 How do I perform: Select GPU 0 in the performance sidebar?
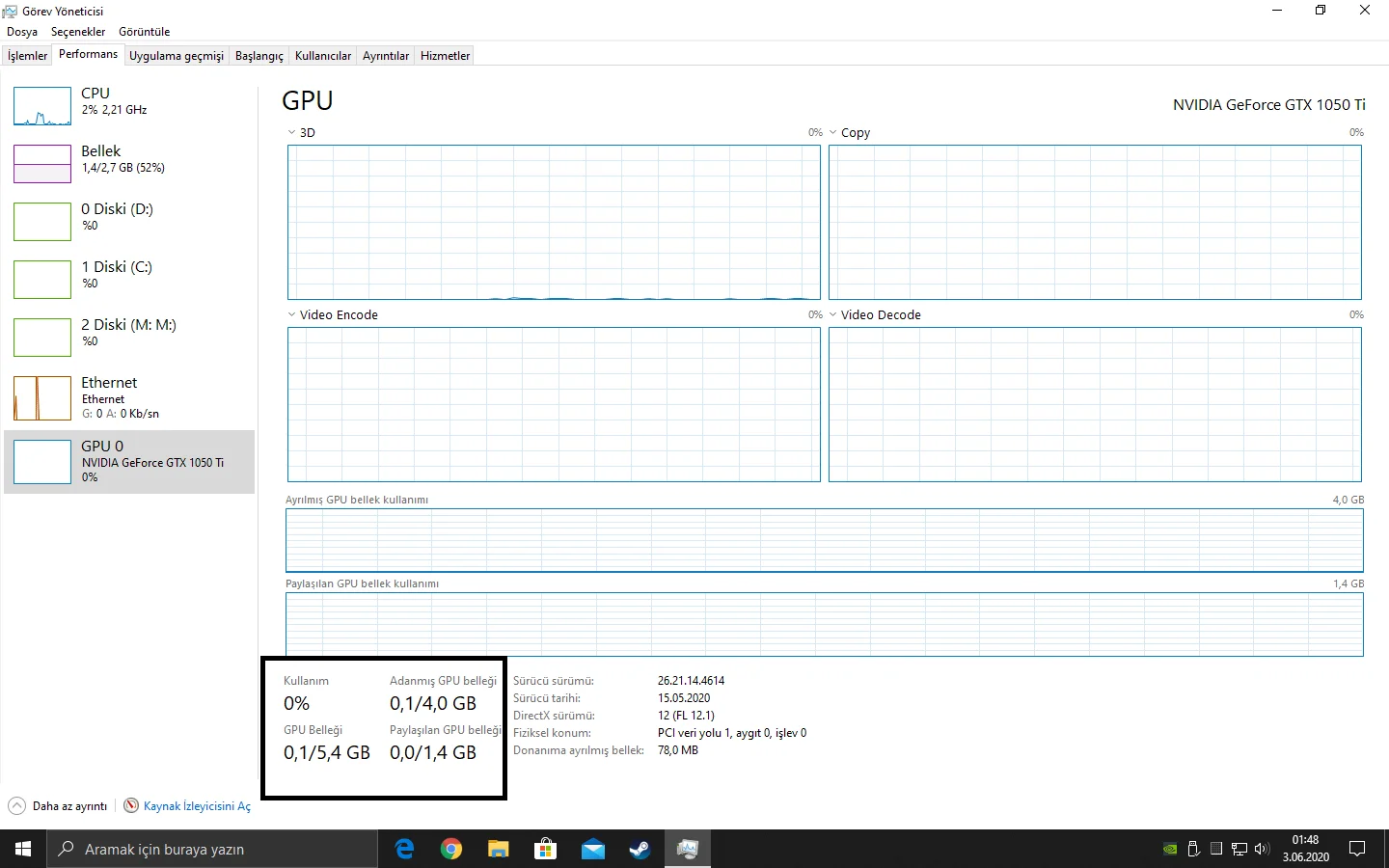point(129,462)
